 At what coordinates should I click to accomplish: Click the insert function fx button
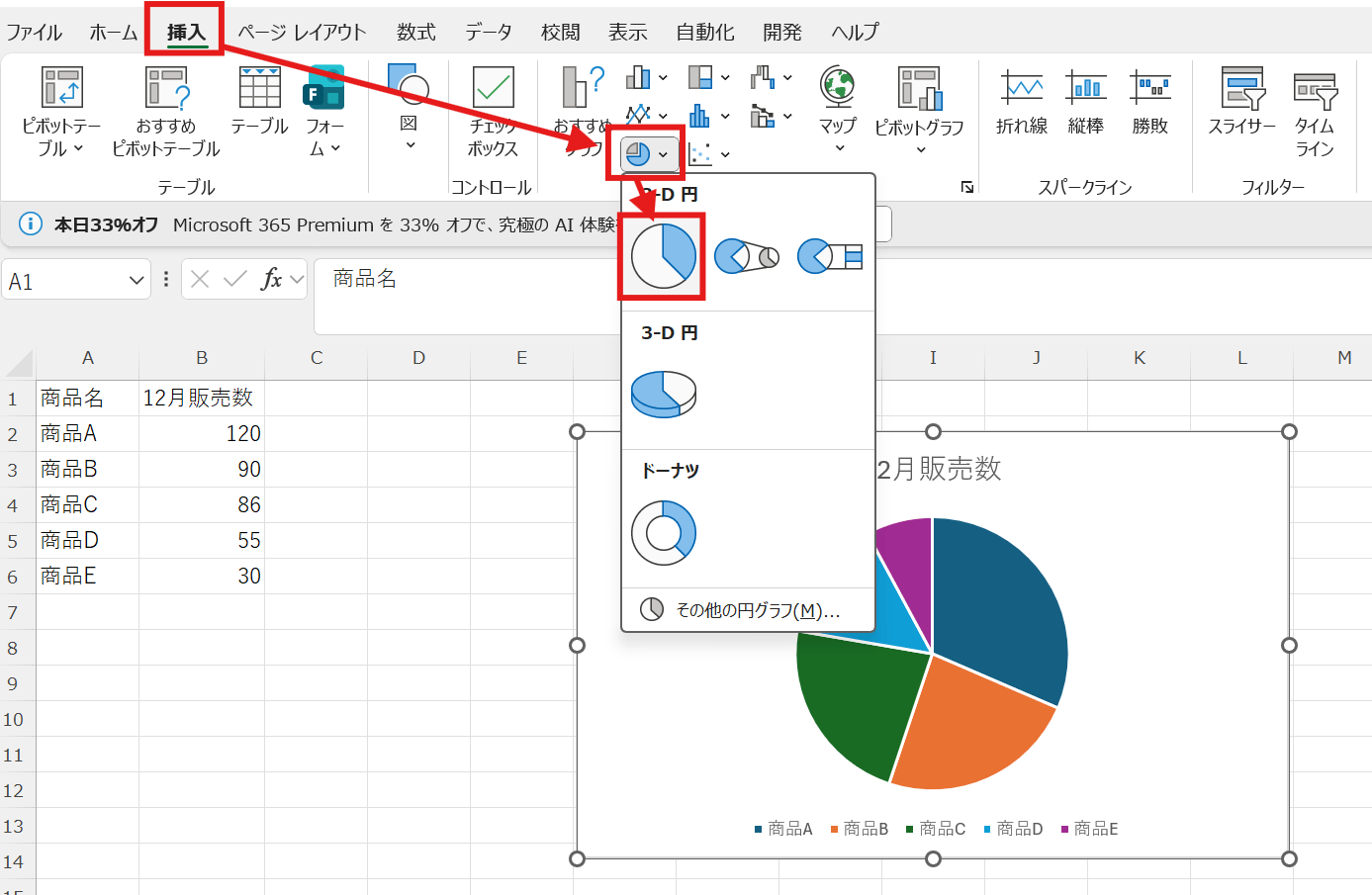(271, 280)
